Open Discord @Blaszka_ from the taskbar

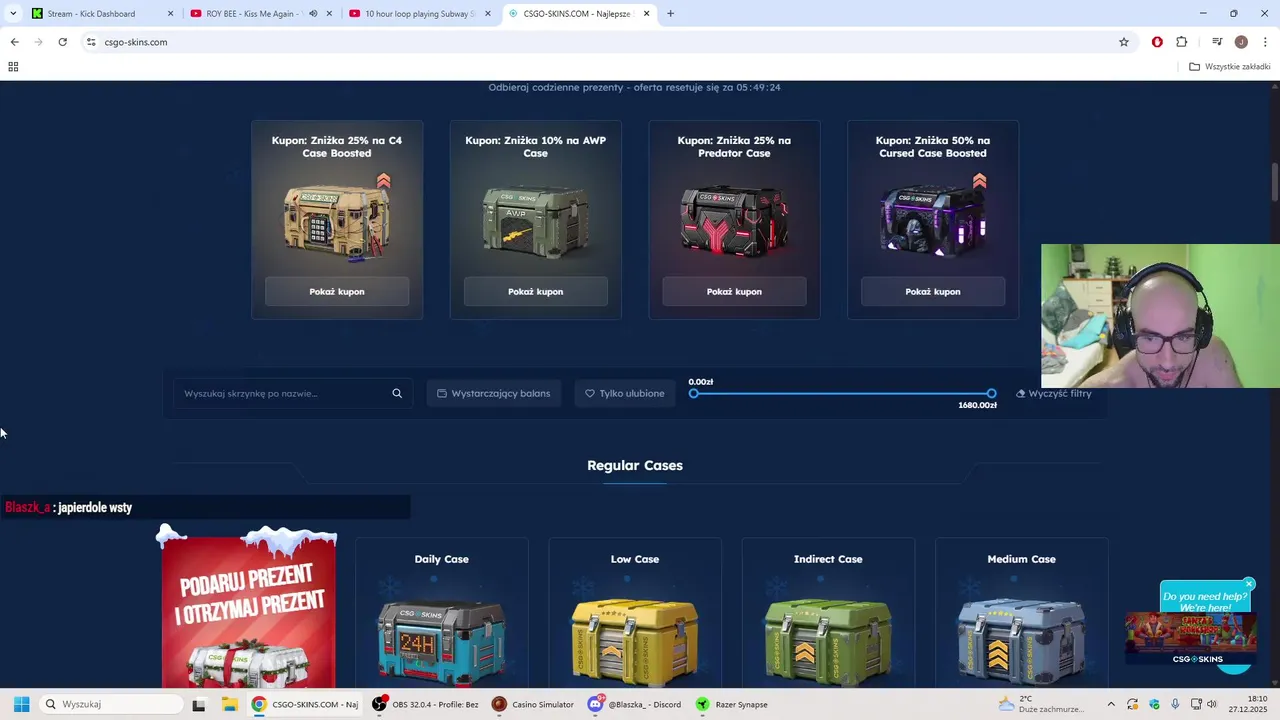[x=635, y=704]
